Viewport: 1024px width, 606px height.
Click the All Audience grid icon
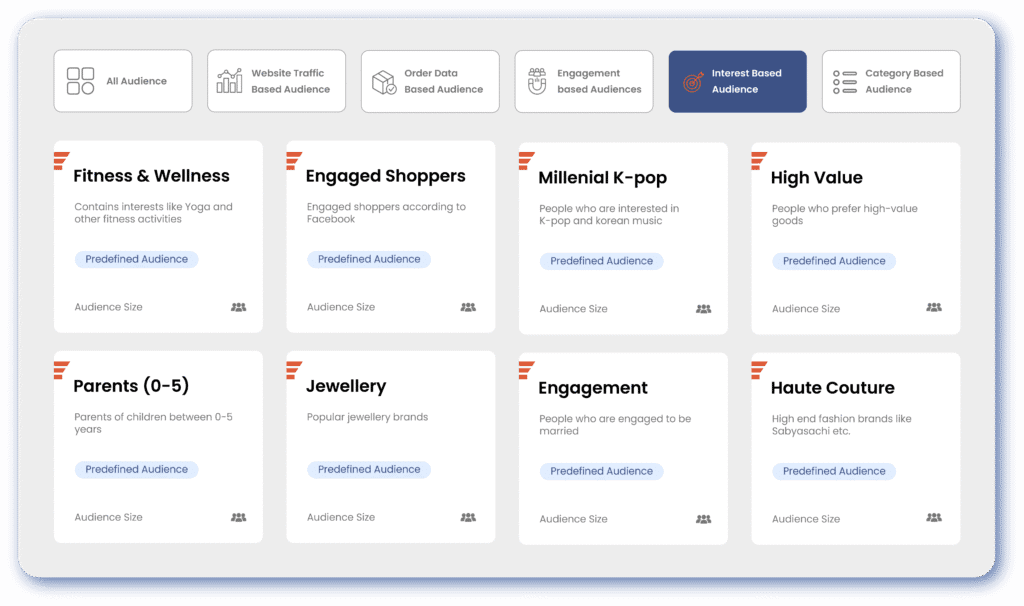click(x=80, y=81)
